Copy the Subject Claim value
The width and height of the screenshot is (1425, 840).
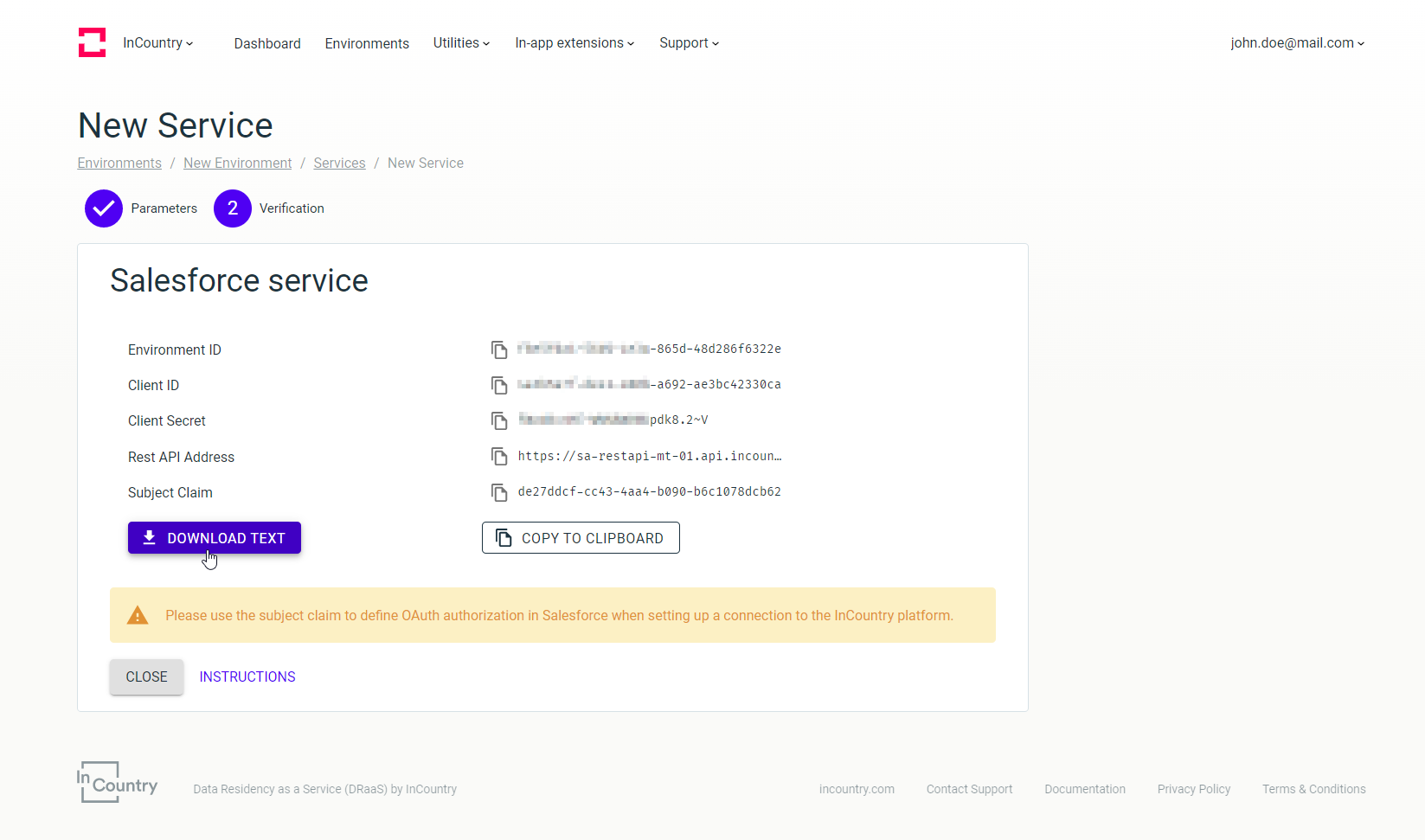[499, 492]
